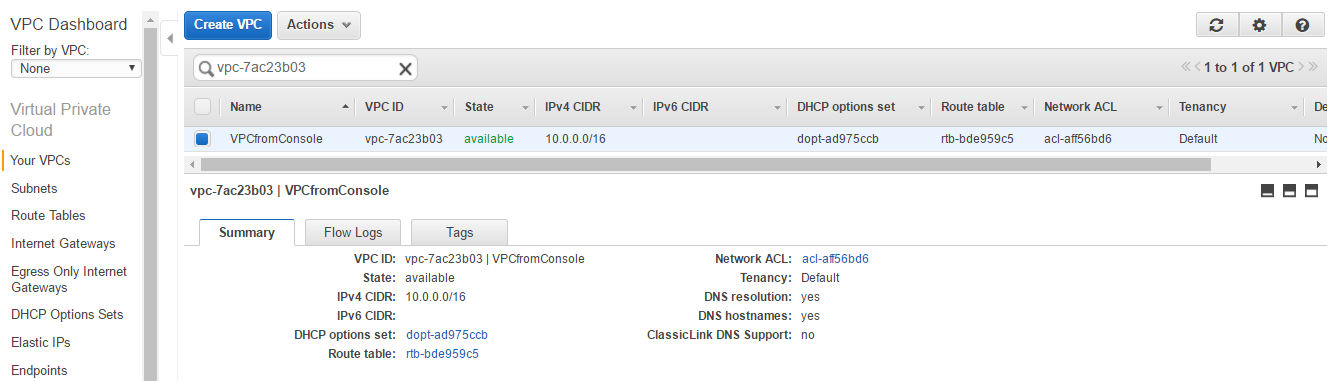Switch to the Flow Logs tab

[353, 232]
